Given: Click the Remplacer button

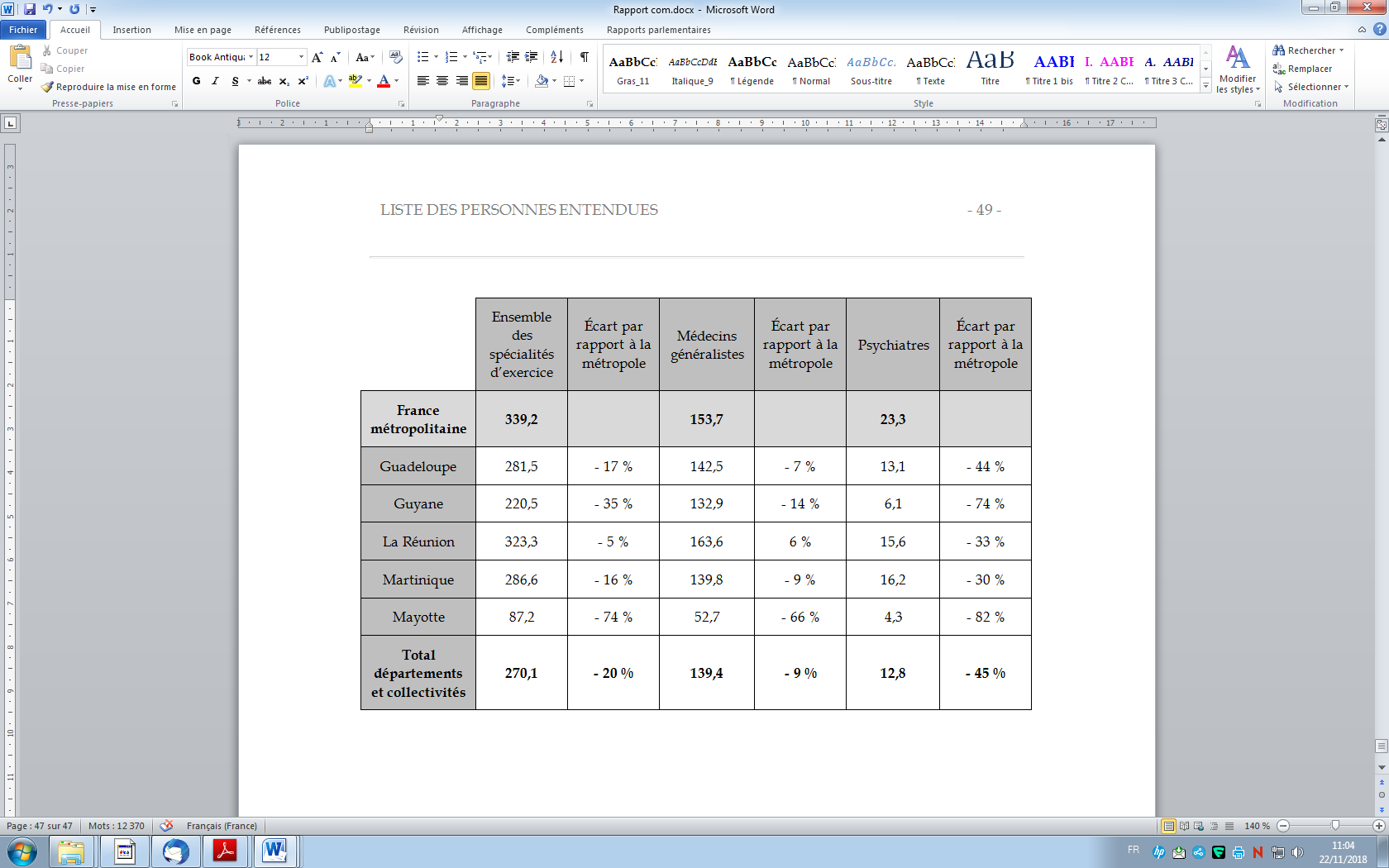Looking at the screenshot, I should [1303, 69].
